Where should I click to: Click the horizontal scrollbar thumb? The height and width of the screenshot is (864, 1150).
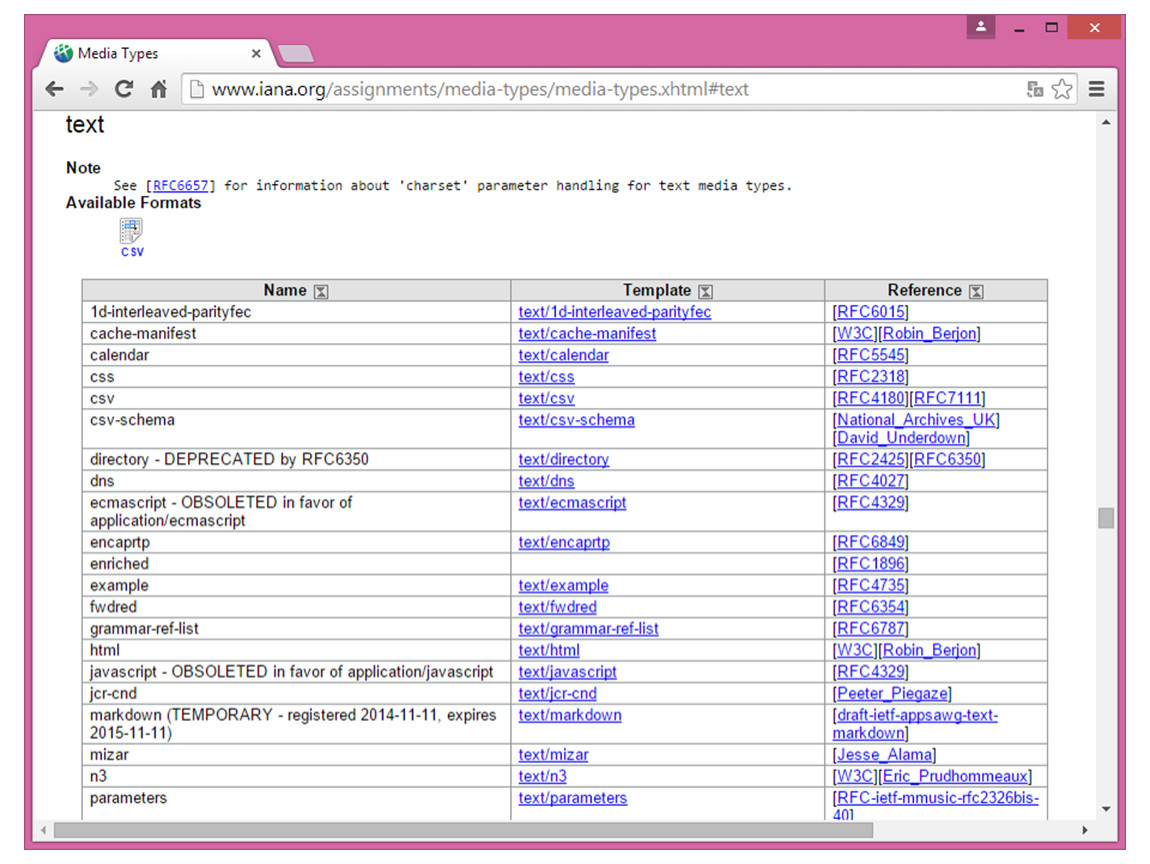point(464,830)
